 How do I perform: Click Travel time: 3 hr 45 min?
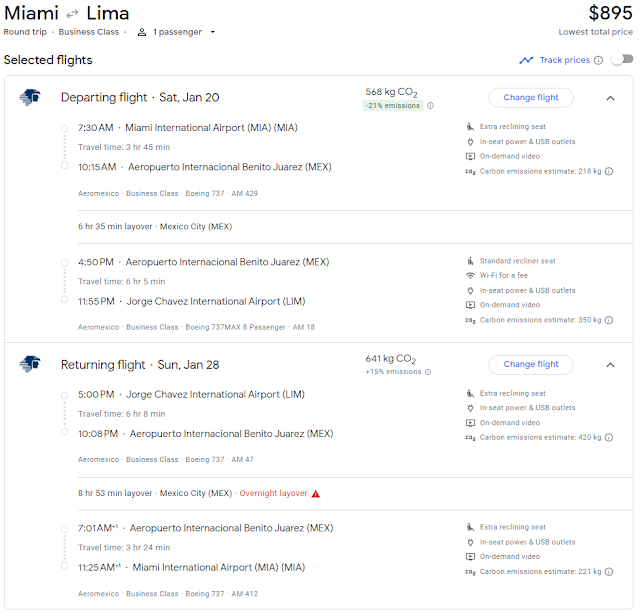tap(124, 147)
